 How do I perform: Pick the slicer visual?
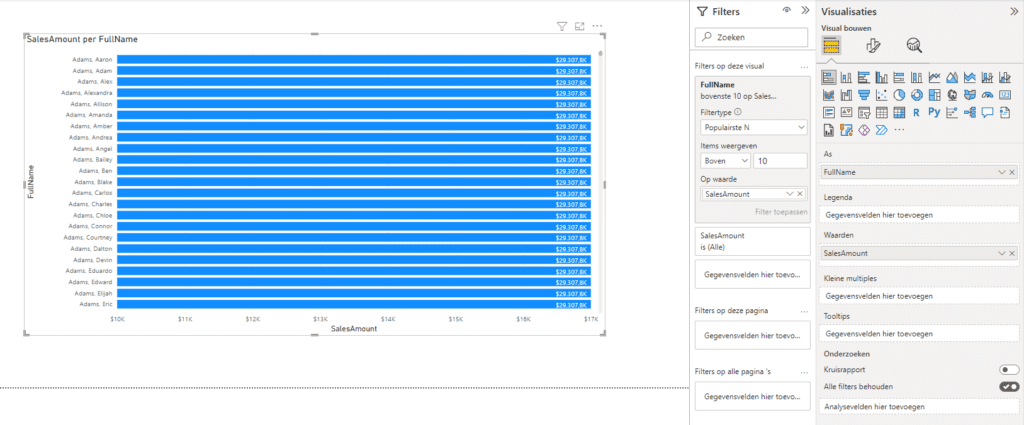pyautogui.click(x=864, y=112)
